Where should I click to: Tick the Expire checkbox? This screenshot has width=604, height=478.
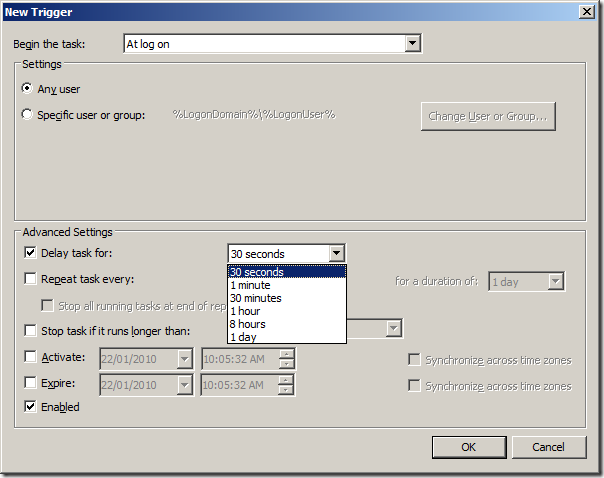(29, 383)
